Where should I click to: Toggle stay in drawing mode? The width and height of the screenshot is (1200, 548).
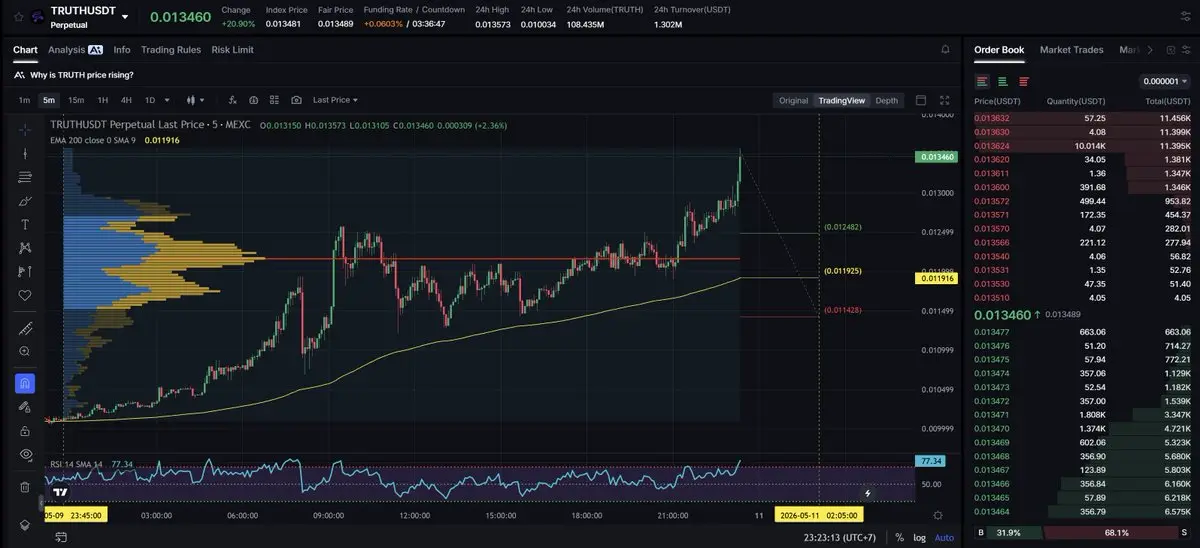[x=25, y=407]
